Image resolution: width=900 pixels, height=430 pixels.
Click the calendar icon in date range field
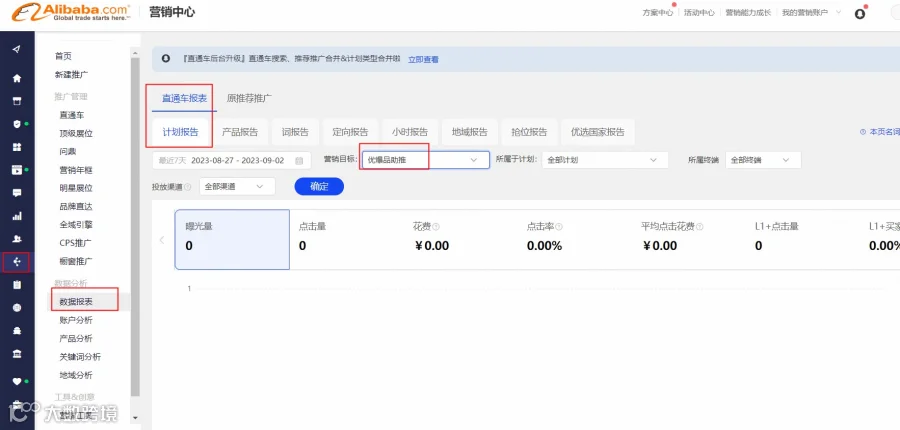click(299, 161)
